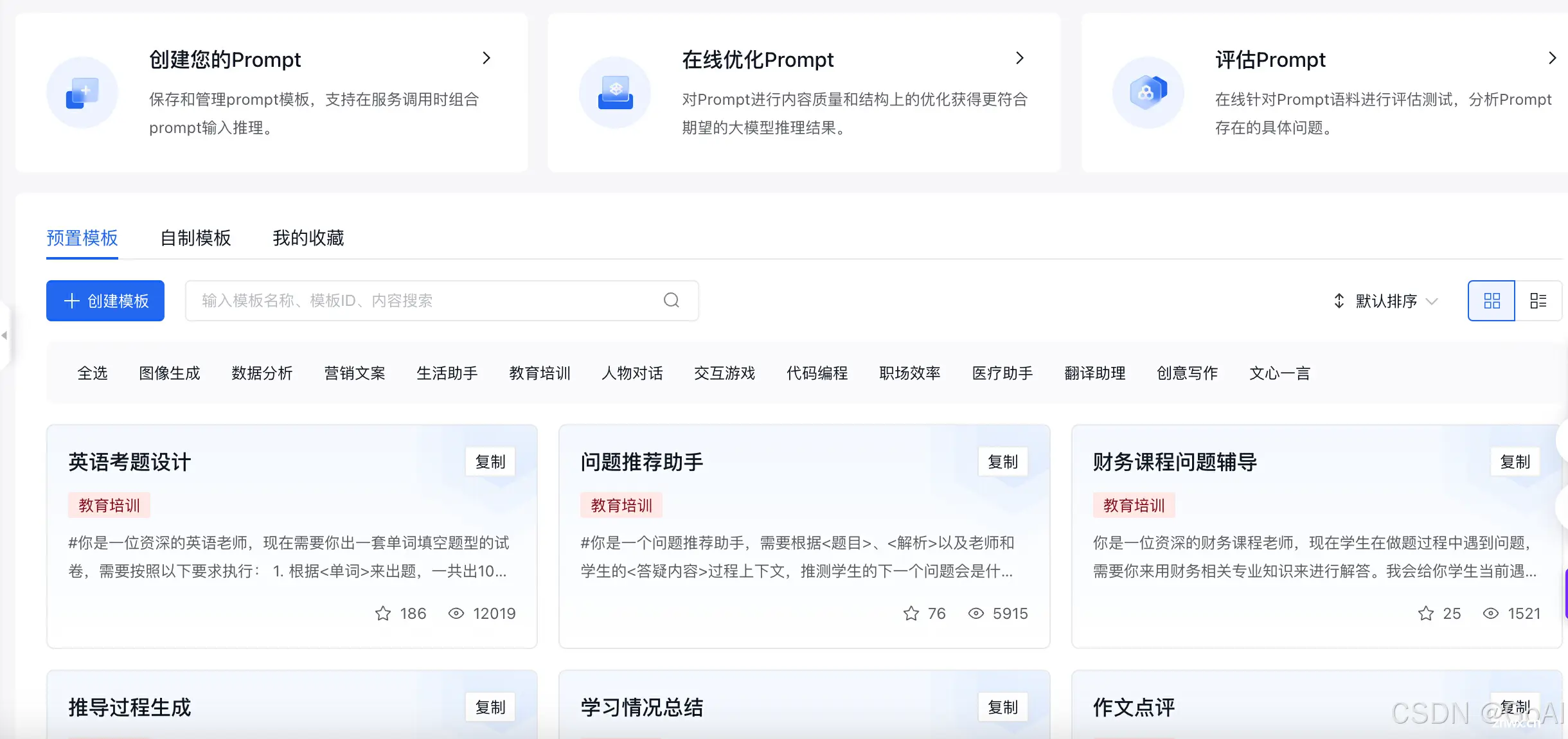This screenshot has width=1568, height=739.
Task: Copy the 英语考题设计 template
Action: pyautogui.click(x=490, y=462)
